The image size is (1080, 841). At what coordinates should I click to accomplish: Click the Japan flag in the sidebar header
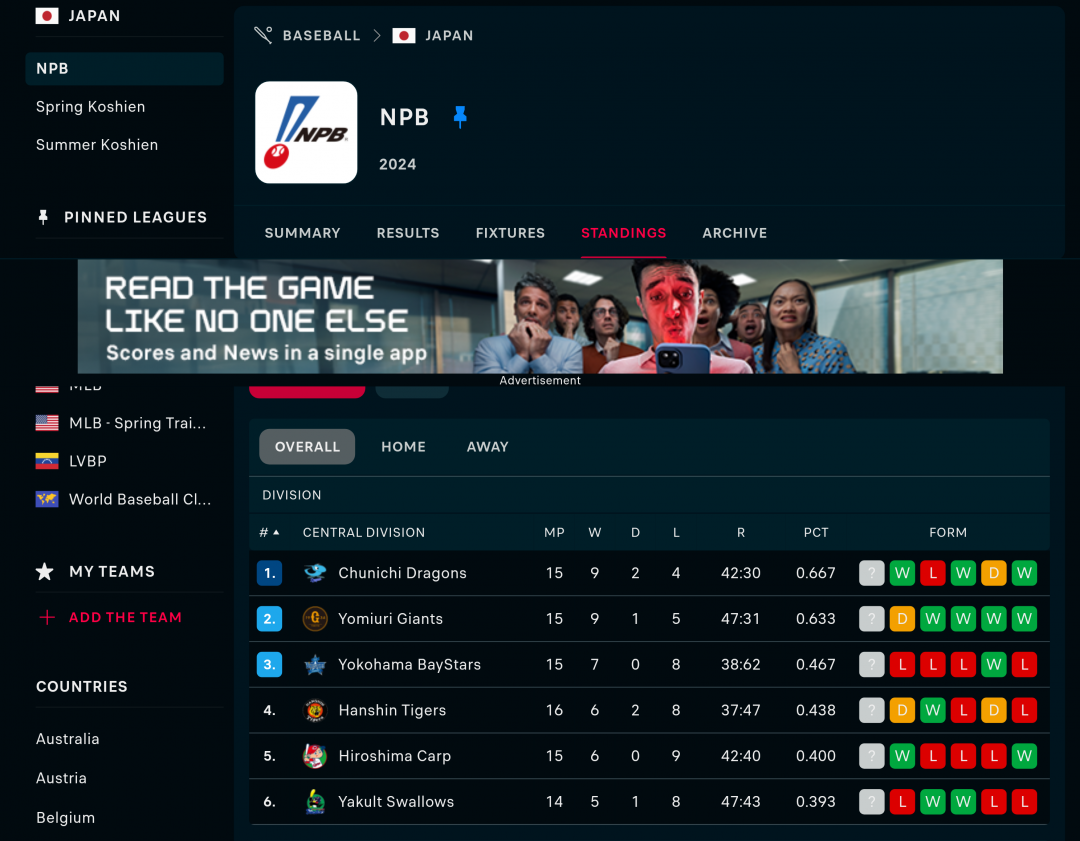(x=47, y=16)
